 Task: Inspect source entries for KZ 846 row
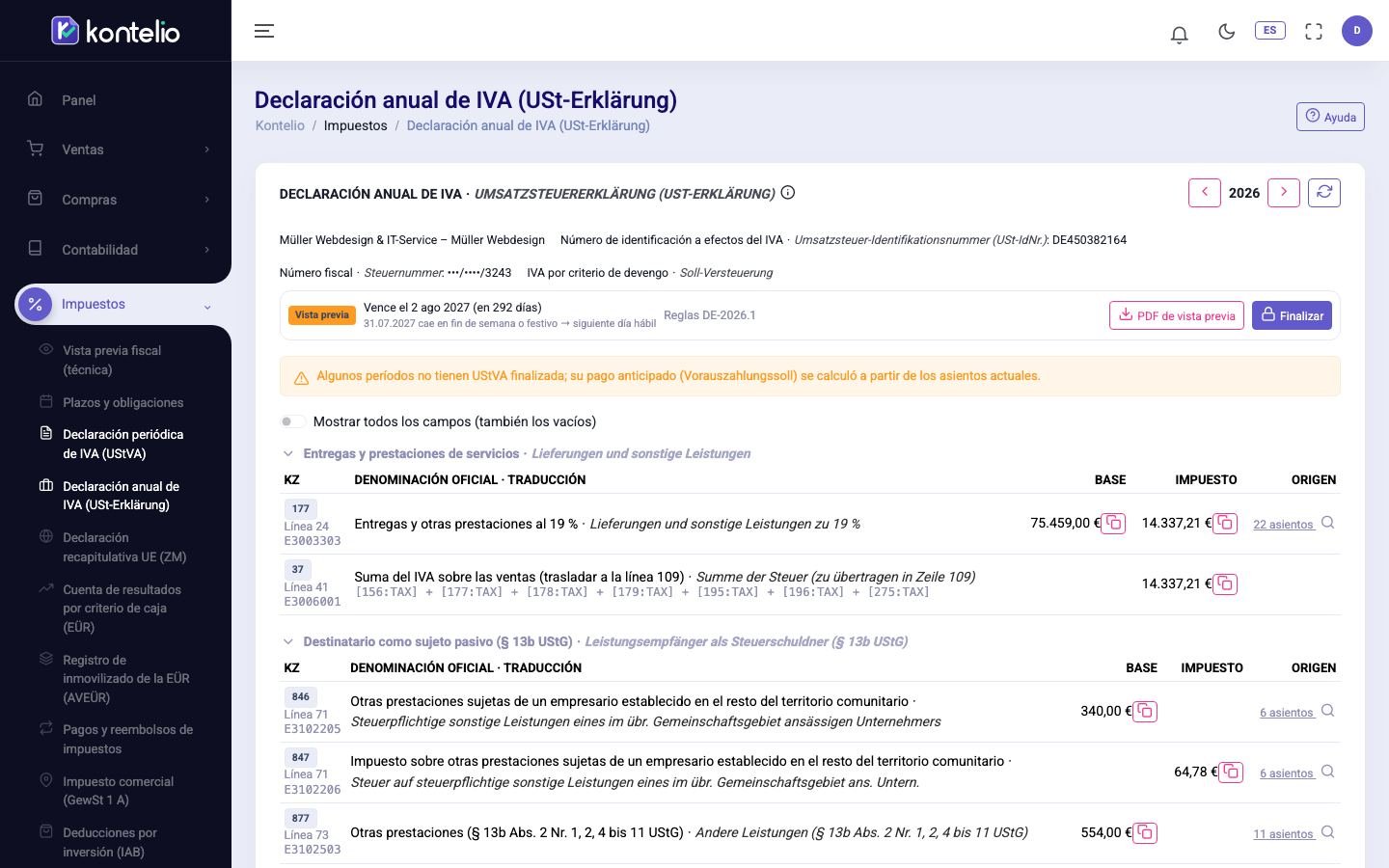click(1328, 711)
